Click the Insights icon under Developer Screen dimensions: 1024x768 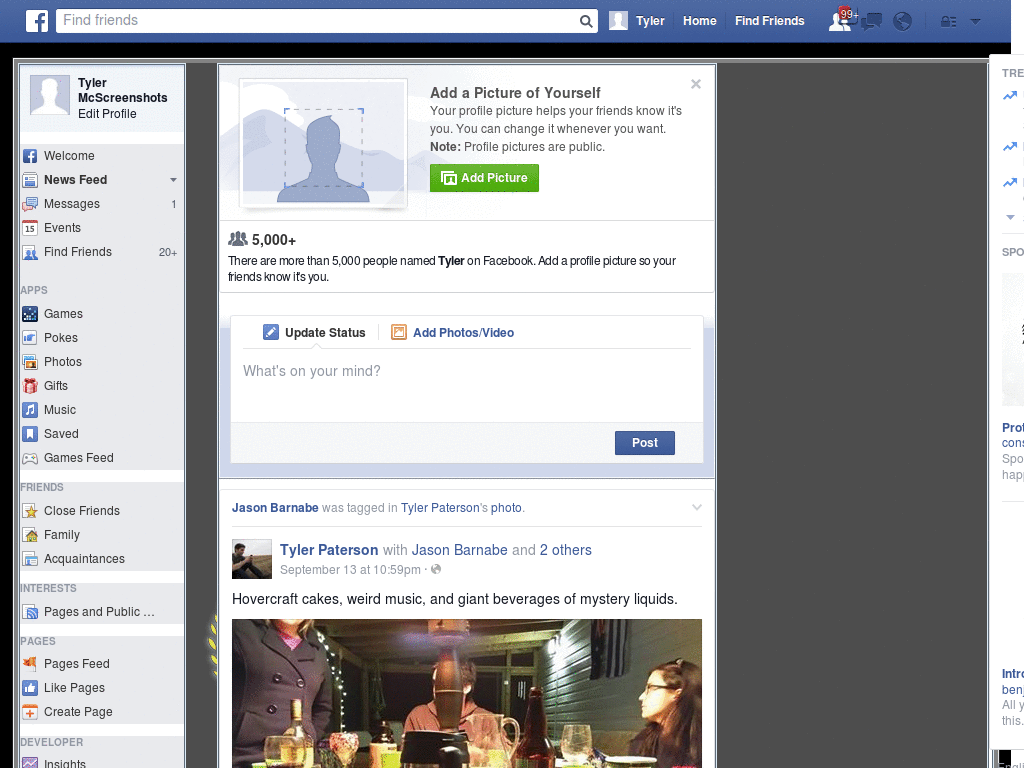pos(30,763)
